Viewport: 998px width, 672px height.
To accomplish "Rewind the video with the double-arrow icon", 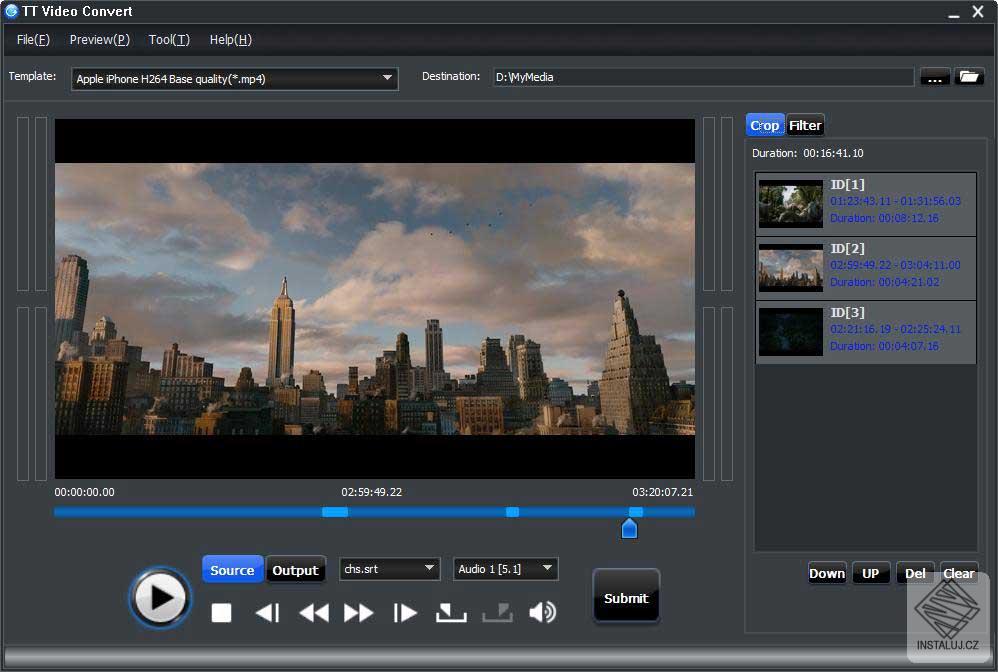I will pyautogui.click(x=313, y=613).
